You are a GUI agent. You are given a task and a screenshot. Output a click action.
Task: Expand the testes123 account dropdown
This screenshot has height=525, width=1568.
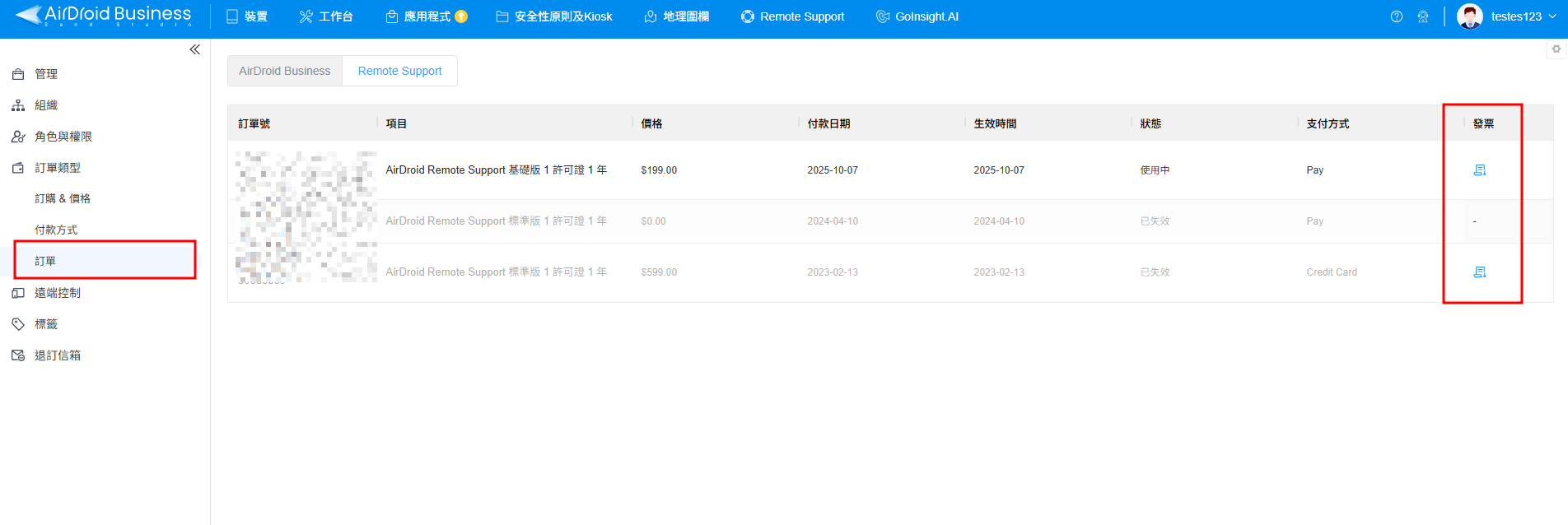click(1524, 16)
